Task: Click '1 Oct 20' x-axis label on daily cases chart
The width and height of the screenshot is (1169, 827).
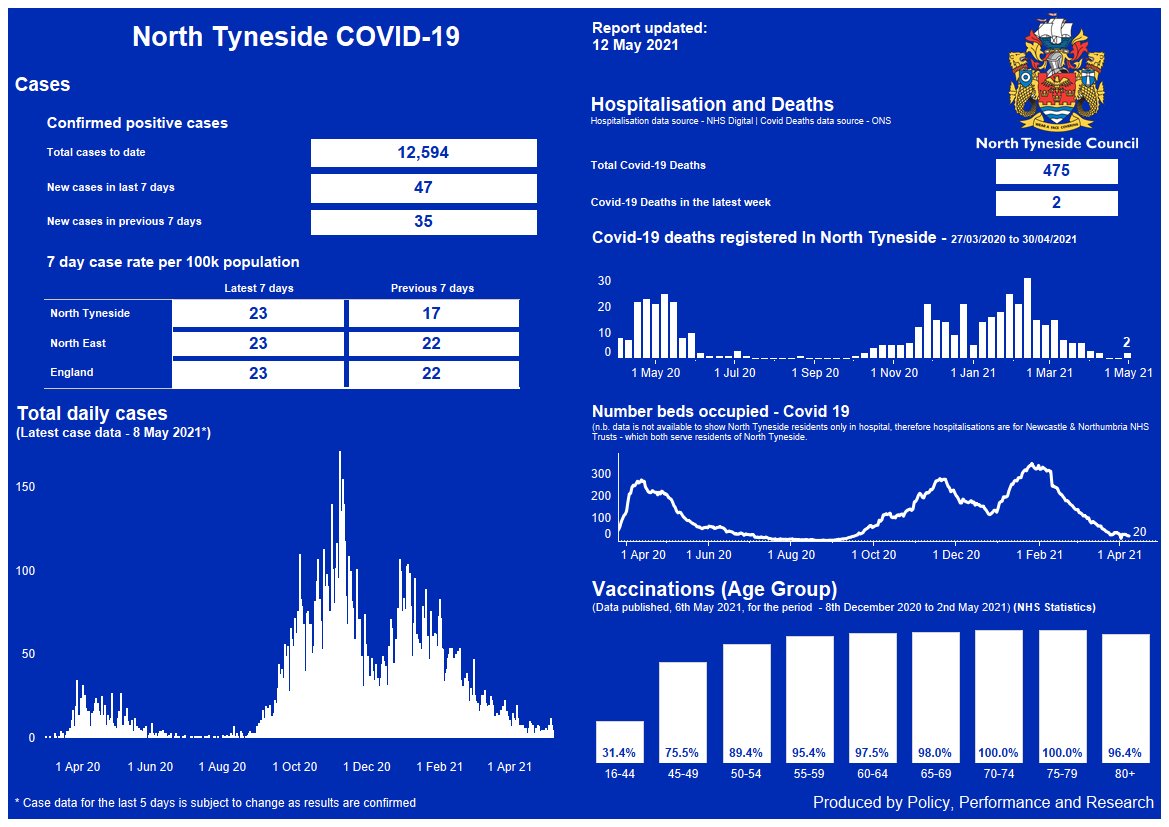Action: [294, 767]
